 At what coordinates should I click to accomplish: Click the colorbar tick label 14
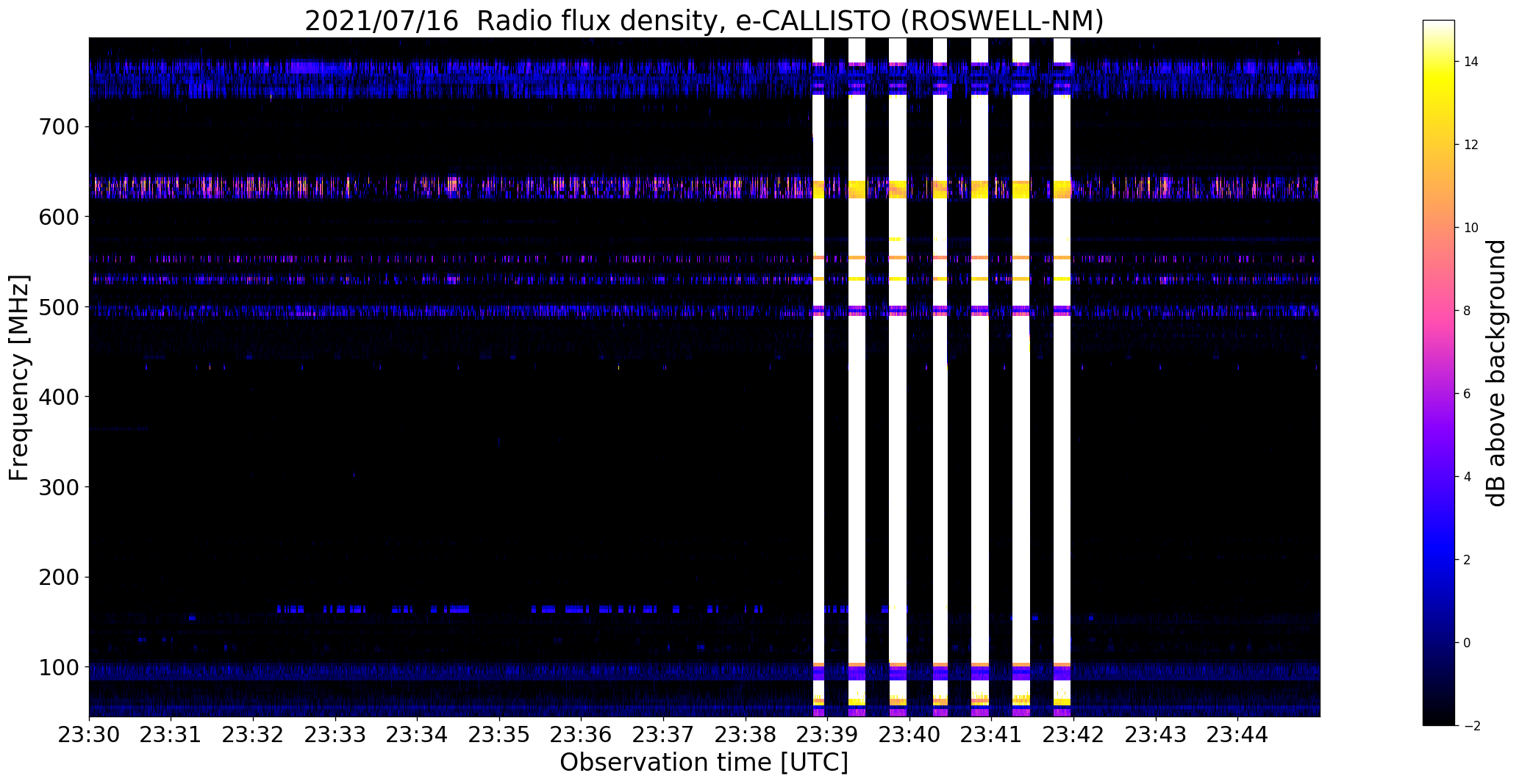(x=1471, y=62)
